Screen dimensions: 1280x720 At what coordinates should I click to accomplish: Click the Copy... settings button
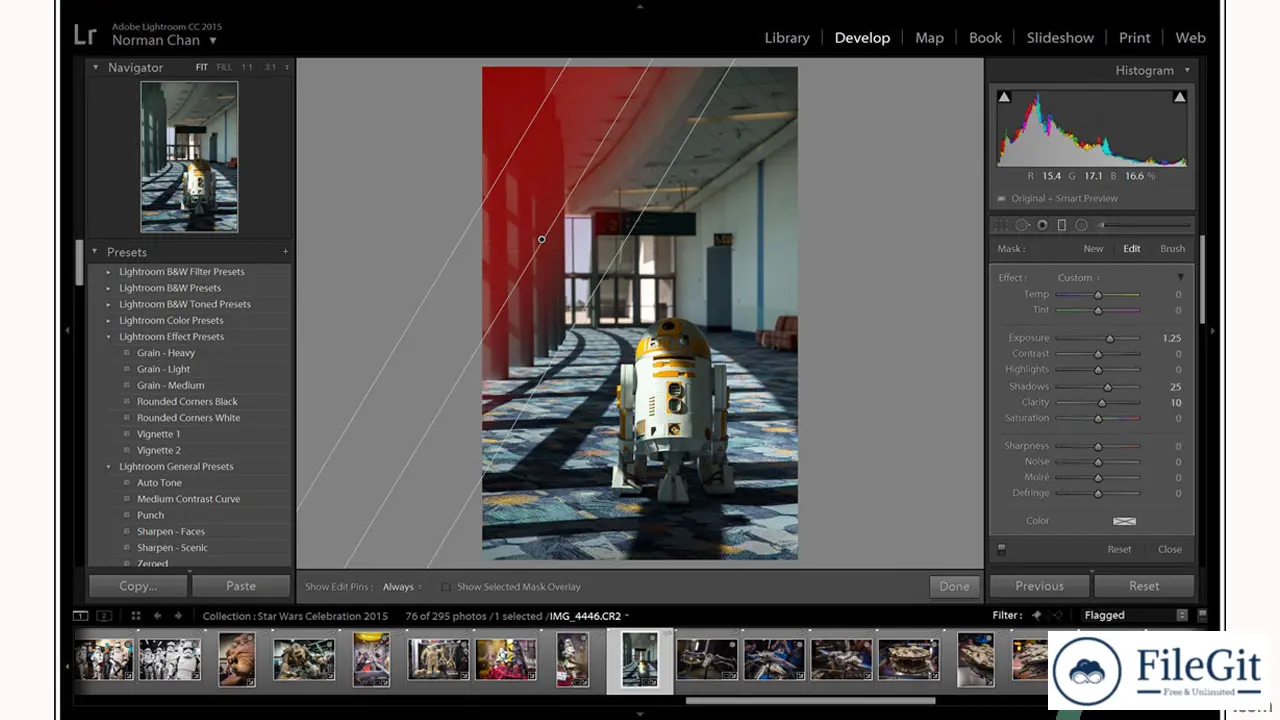click(138, 586)
